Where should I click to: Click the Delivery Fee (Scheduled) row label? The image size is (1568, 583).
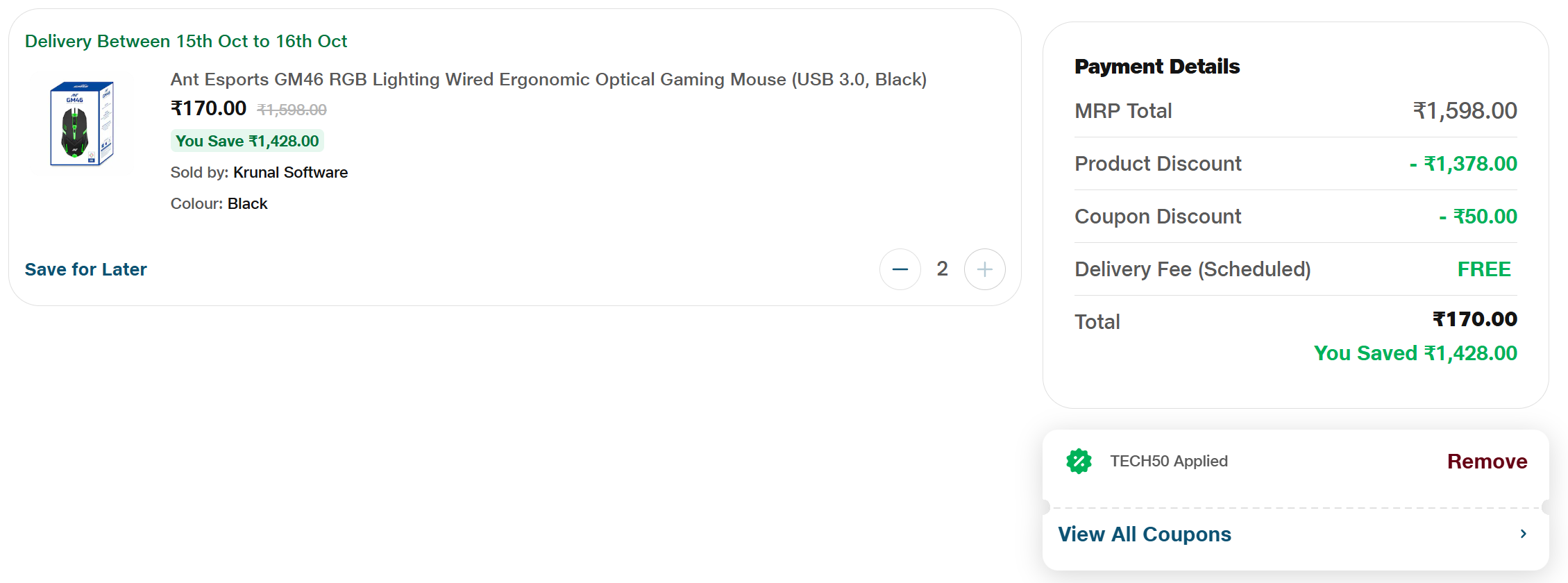click(x=1192, y=269)
